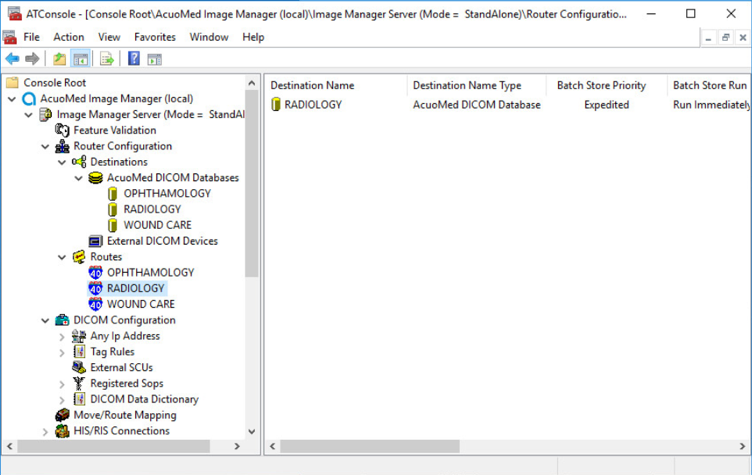Select the OPHTHAMOLOGY route

[x=151, y=273]
